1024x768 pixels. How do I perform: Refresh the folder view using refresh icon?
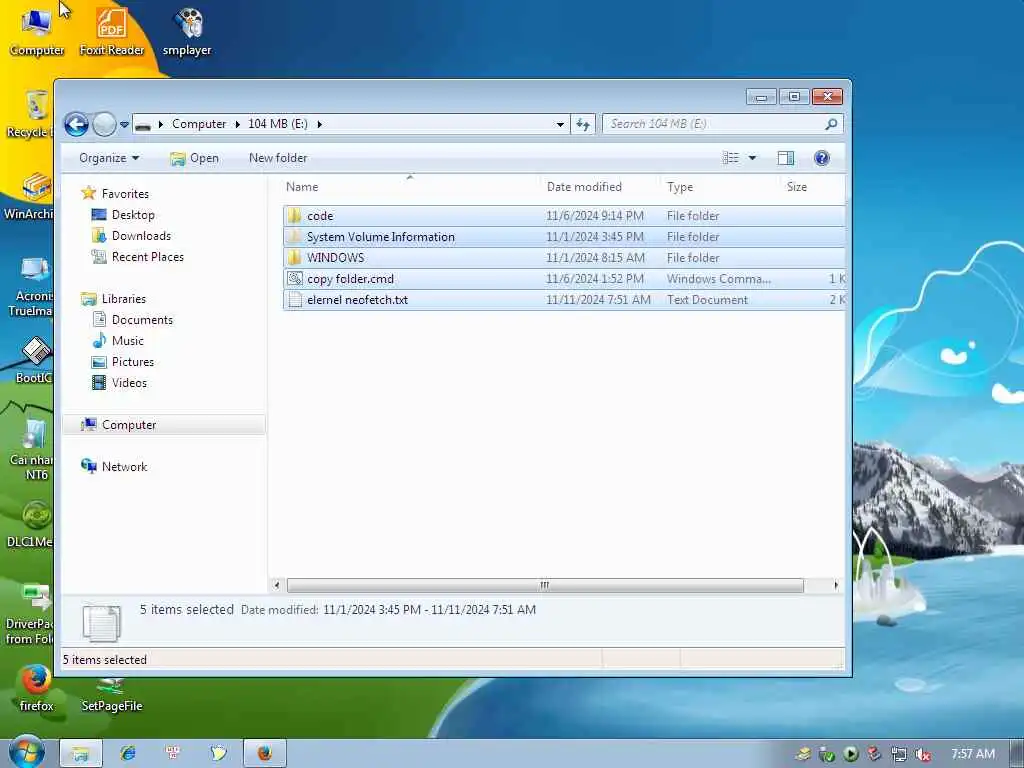point(583,124)
